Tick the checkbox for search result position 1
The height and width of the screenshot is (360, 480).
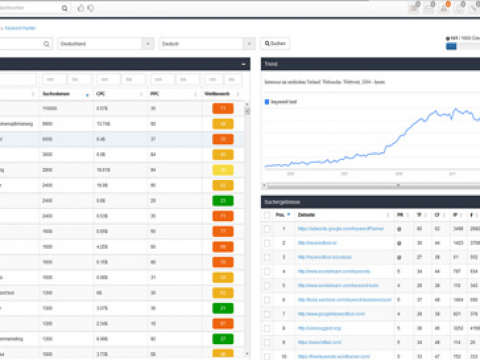(x=267, y=229)
